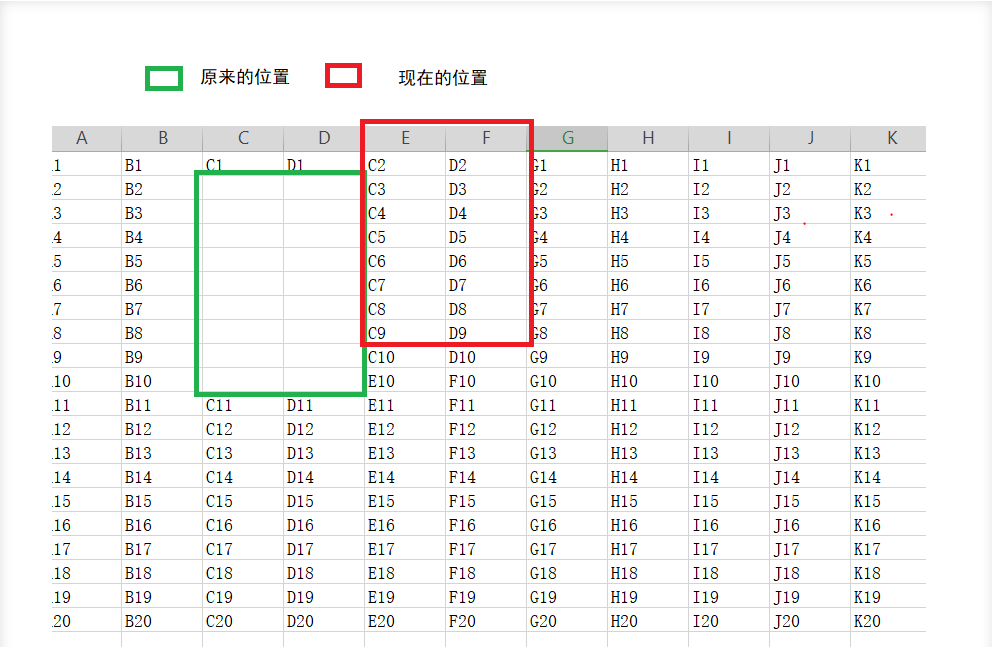Click cell containing E18
The height and width of the screenshot is (647, 992).
[x=405, y=573]
